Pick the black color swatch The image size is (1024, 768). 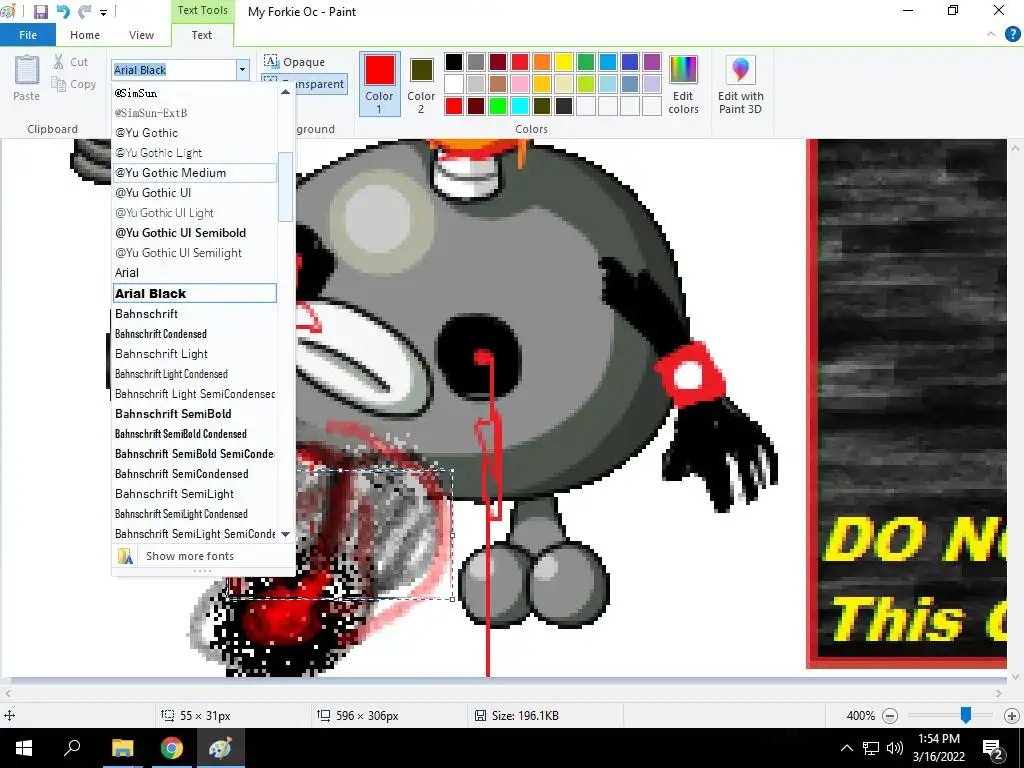click(454, 62)
